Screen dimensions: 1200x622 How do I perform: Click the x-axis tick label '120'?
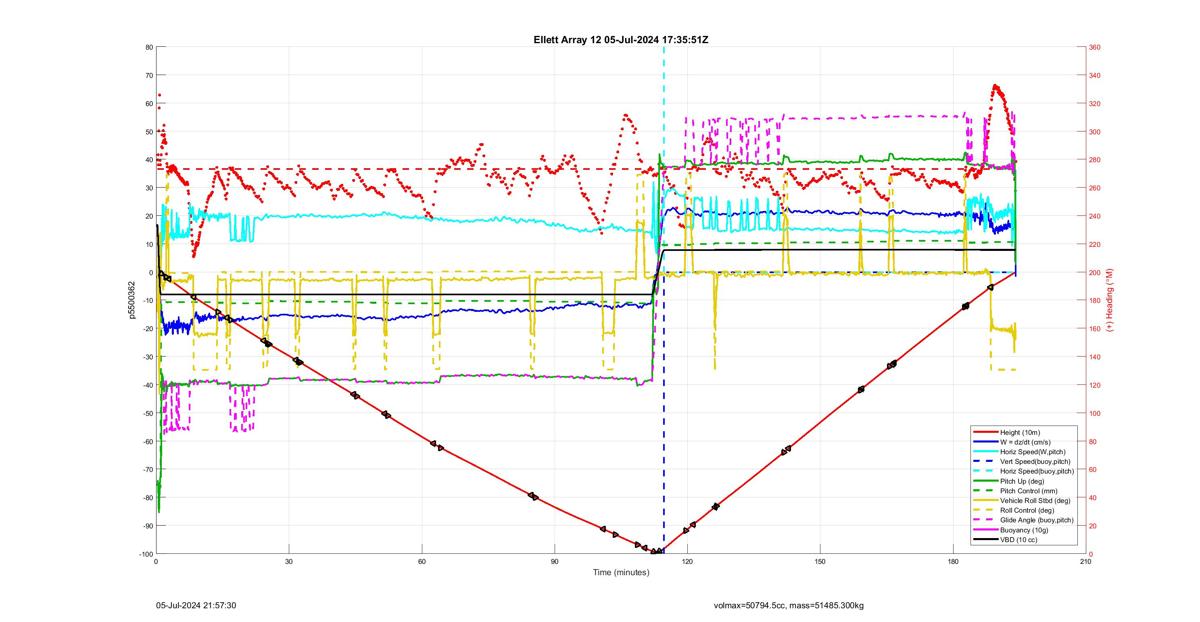(687, 562)
